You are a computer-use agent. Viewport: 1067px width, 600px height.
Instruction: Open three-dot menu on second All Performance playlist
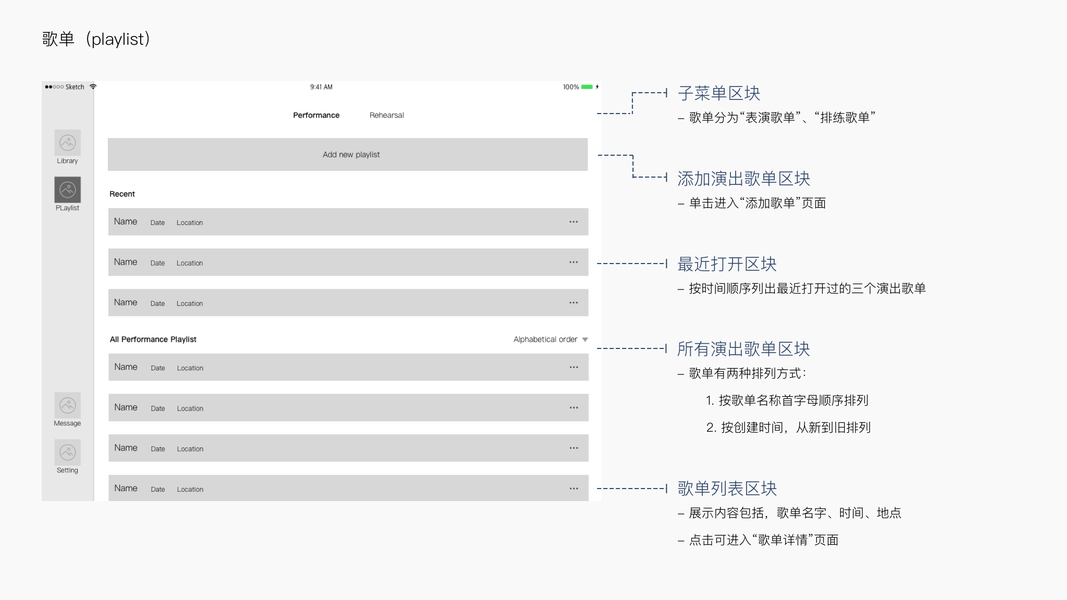coord(574,407)
